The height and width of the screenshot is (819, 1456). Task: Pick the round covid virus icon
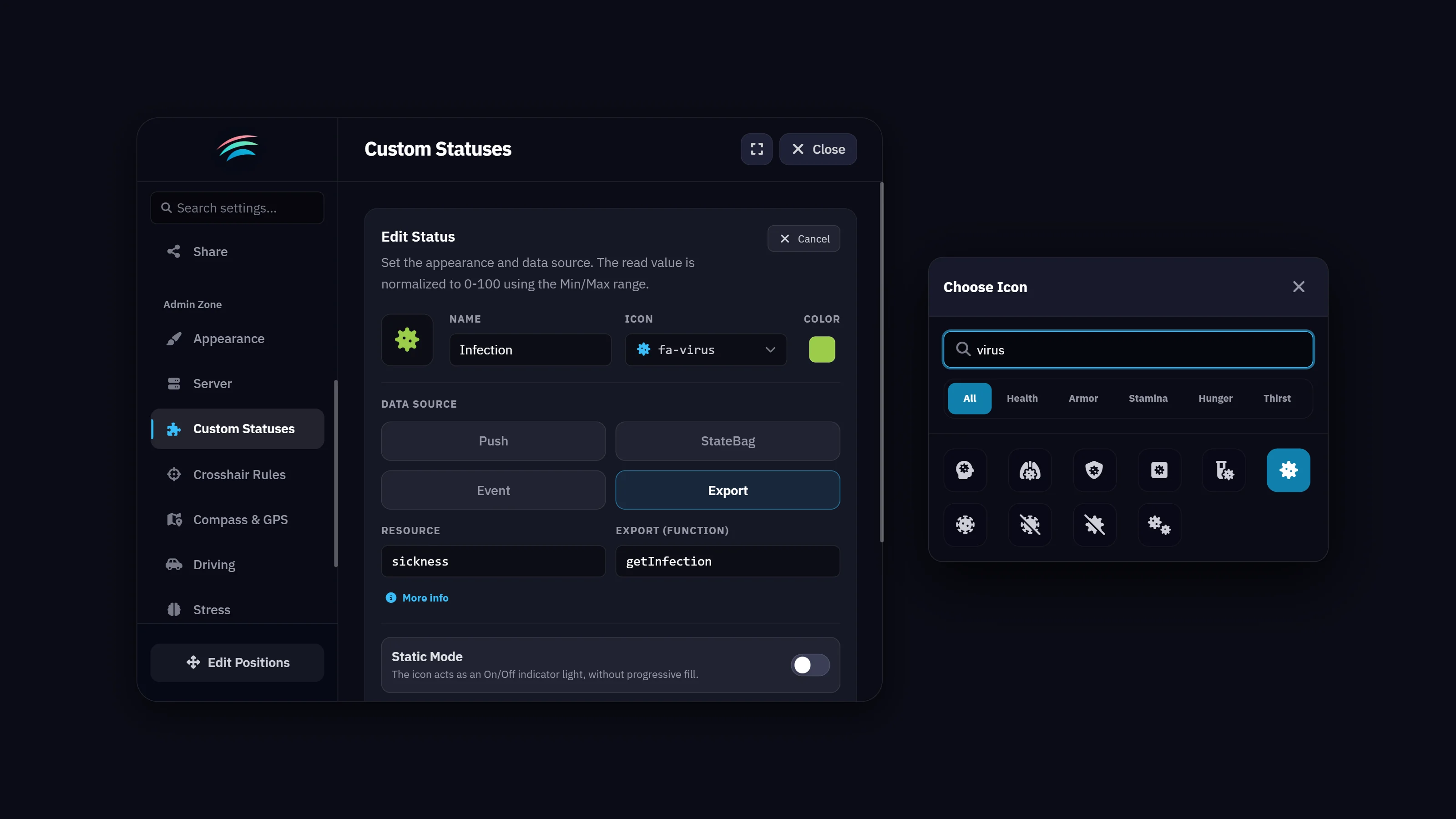965,525
